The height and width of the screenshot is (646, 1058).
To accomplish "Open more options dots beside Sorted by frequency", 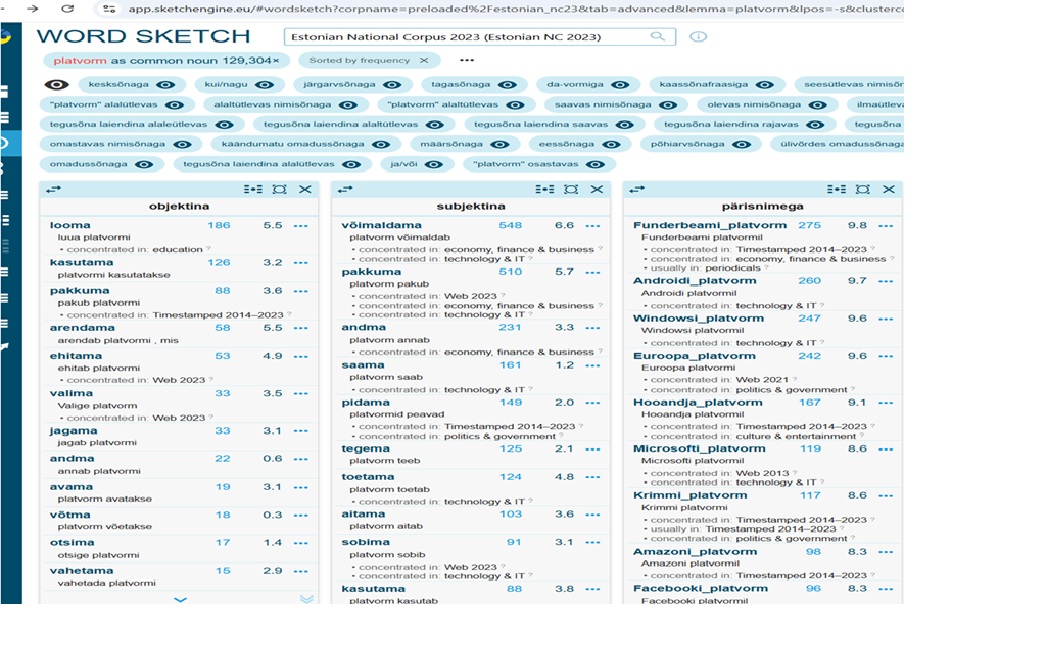I will (466, 61).
